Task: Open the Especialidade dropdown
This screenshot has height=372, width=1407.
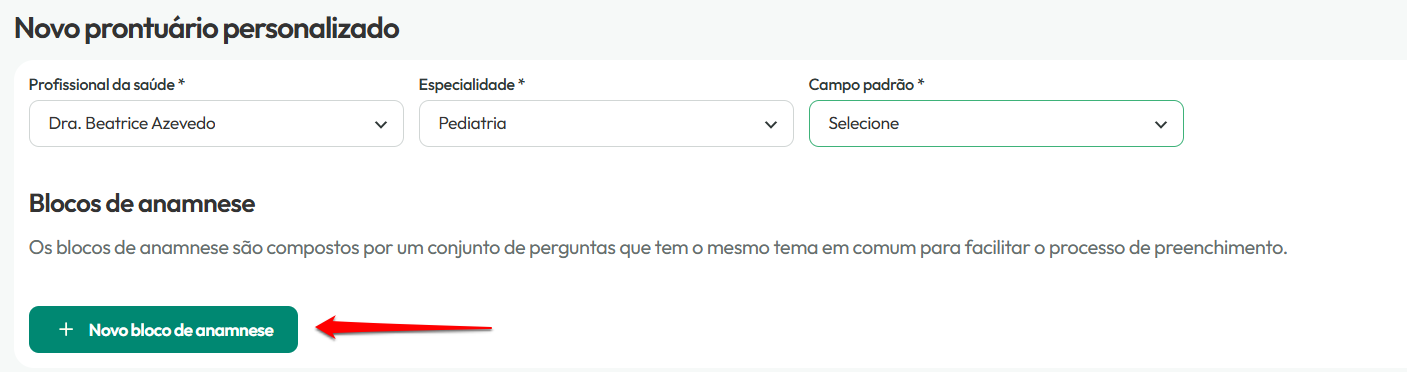Action: point(606,124)
